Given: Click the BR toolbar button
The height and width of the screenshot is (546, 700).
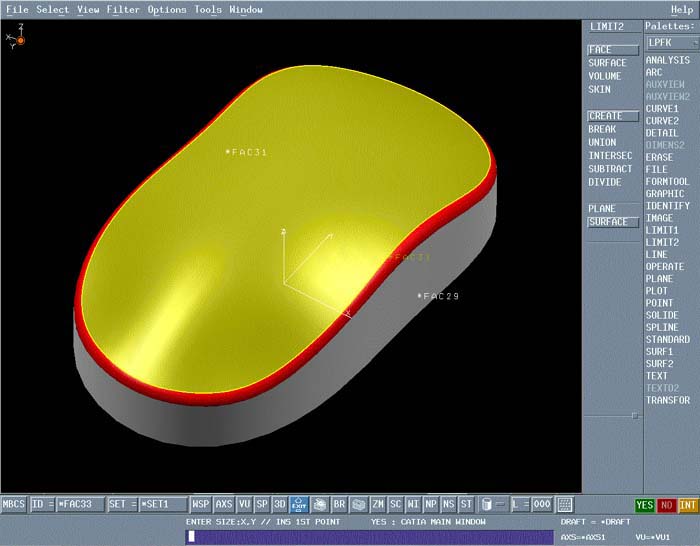Looking at the screenshot, I should 339,505.
